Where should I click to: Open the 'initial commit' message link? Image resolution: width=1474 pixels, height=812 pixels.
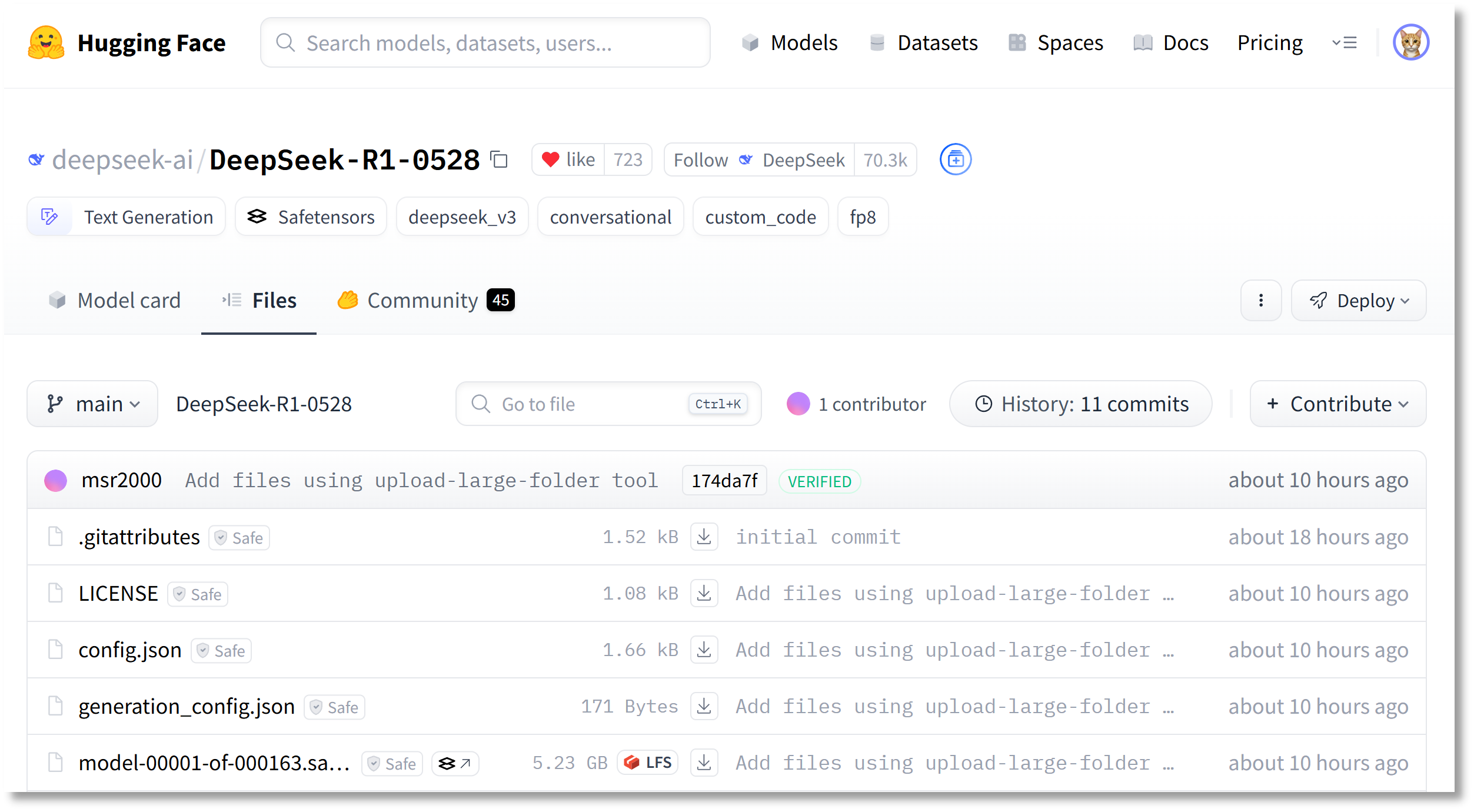pos(818,537)
